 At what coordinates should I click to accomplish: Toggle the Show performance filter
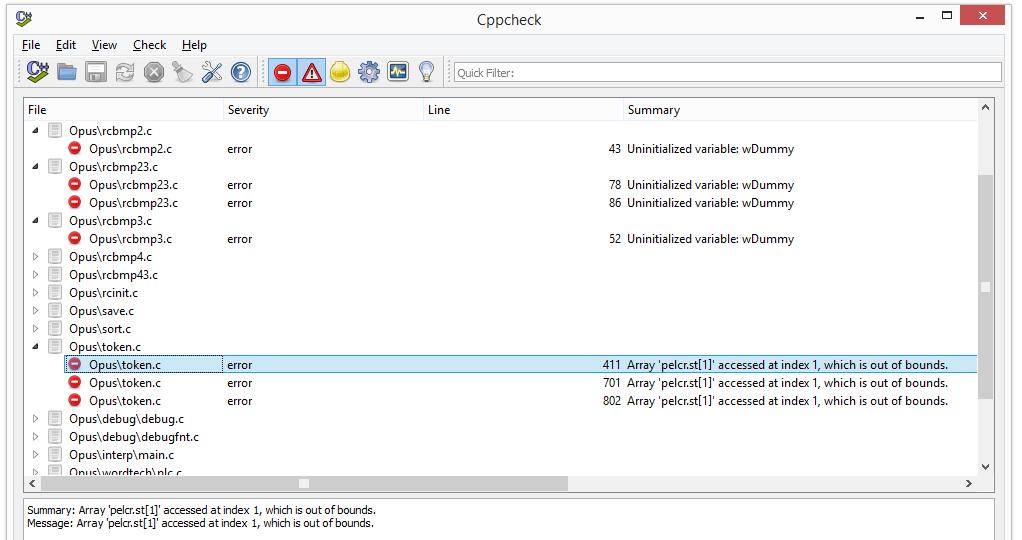[x=398, y=72]
